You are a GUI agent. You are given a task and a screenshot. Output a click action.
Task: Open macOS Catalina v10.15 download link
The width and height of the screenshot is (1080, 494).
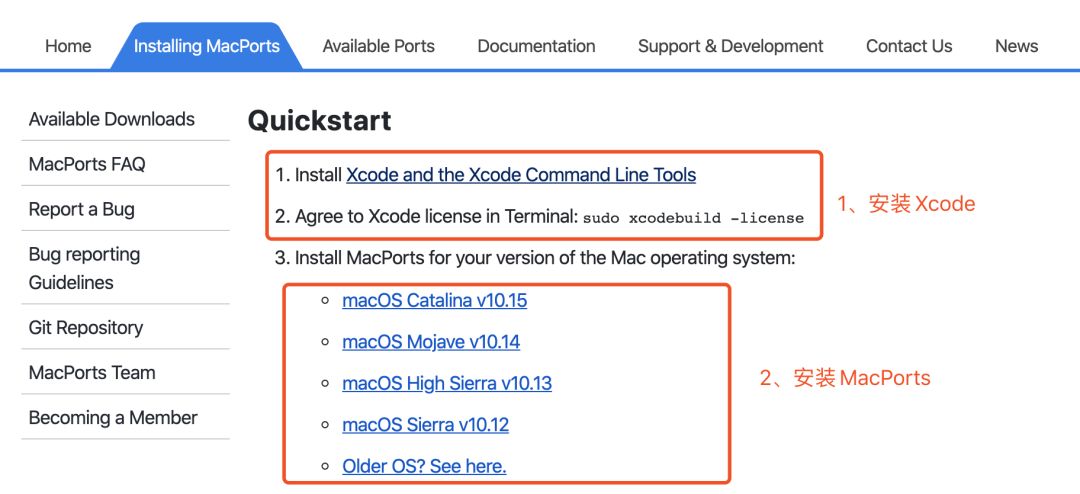click(x=435, y=300)
